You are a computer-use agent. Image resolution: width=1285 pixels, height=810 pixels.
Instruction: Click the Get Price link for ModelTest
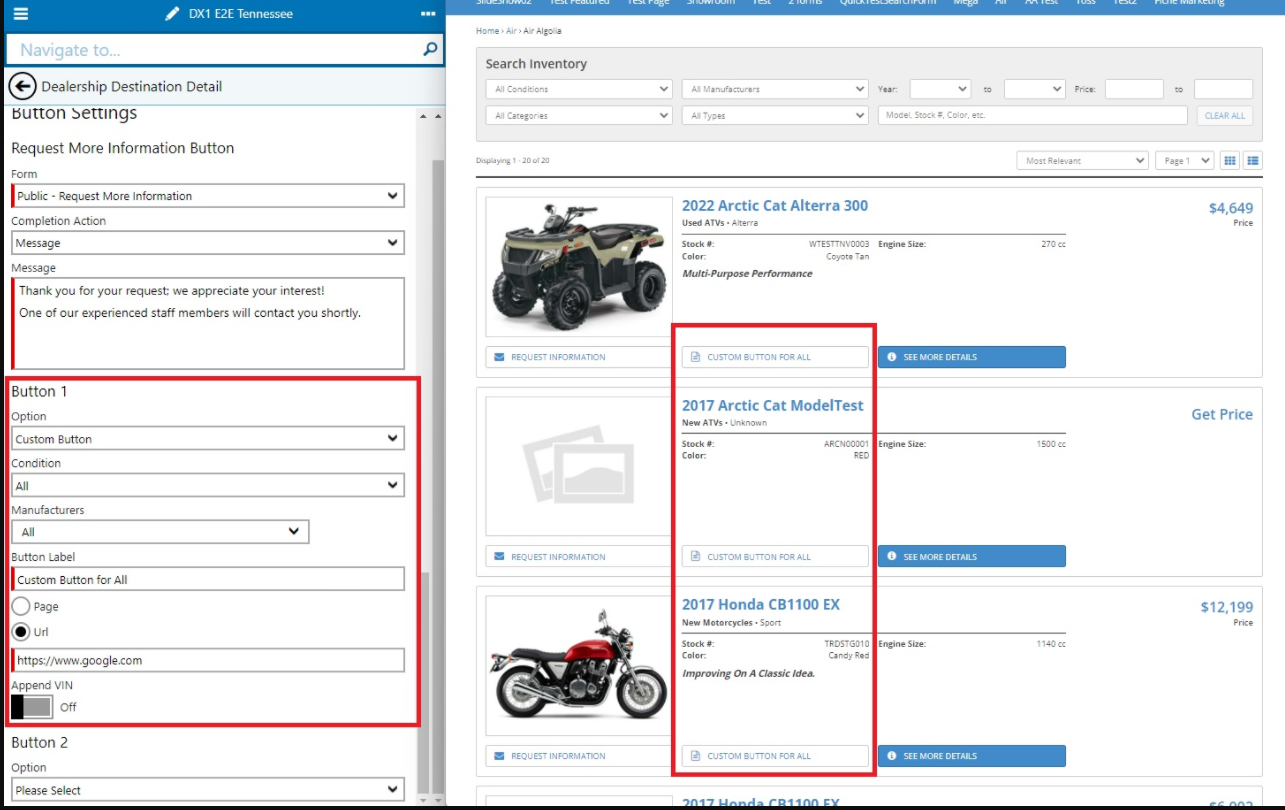tap(1222, 414)
